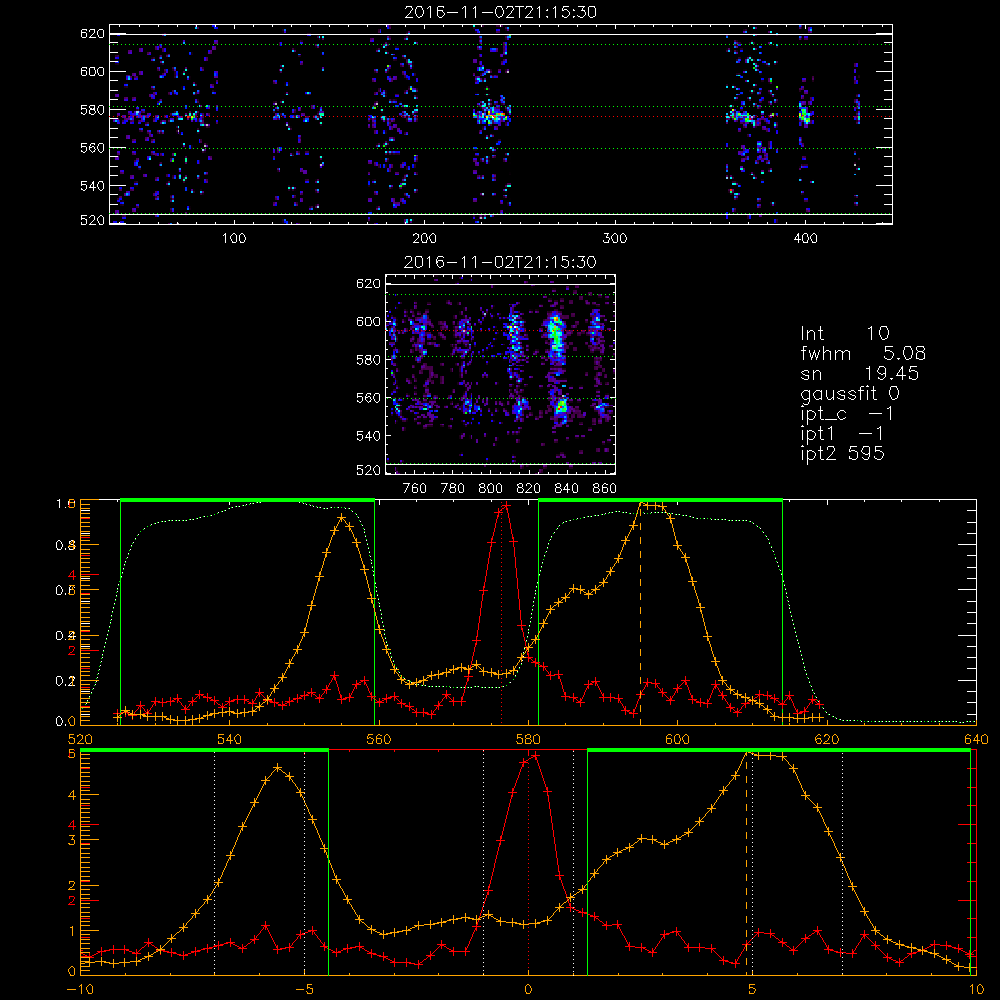Click x-axis label '840' of middle spectrogram
Screen dimensions: 1000x1000
point(566,489)
